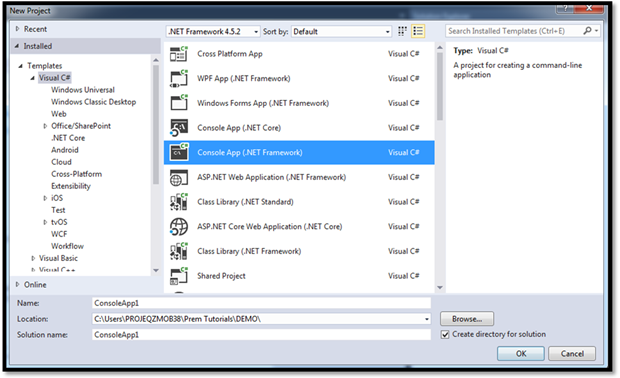Screen dimensions: 620x378
Task: Uncheck Create directory for solution
Action: pos(445,335)
